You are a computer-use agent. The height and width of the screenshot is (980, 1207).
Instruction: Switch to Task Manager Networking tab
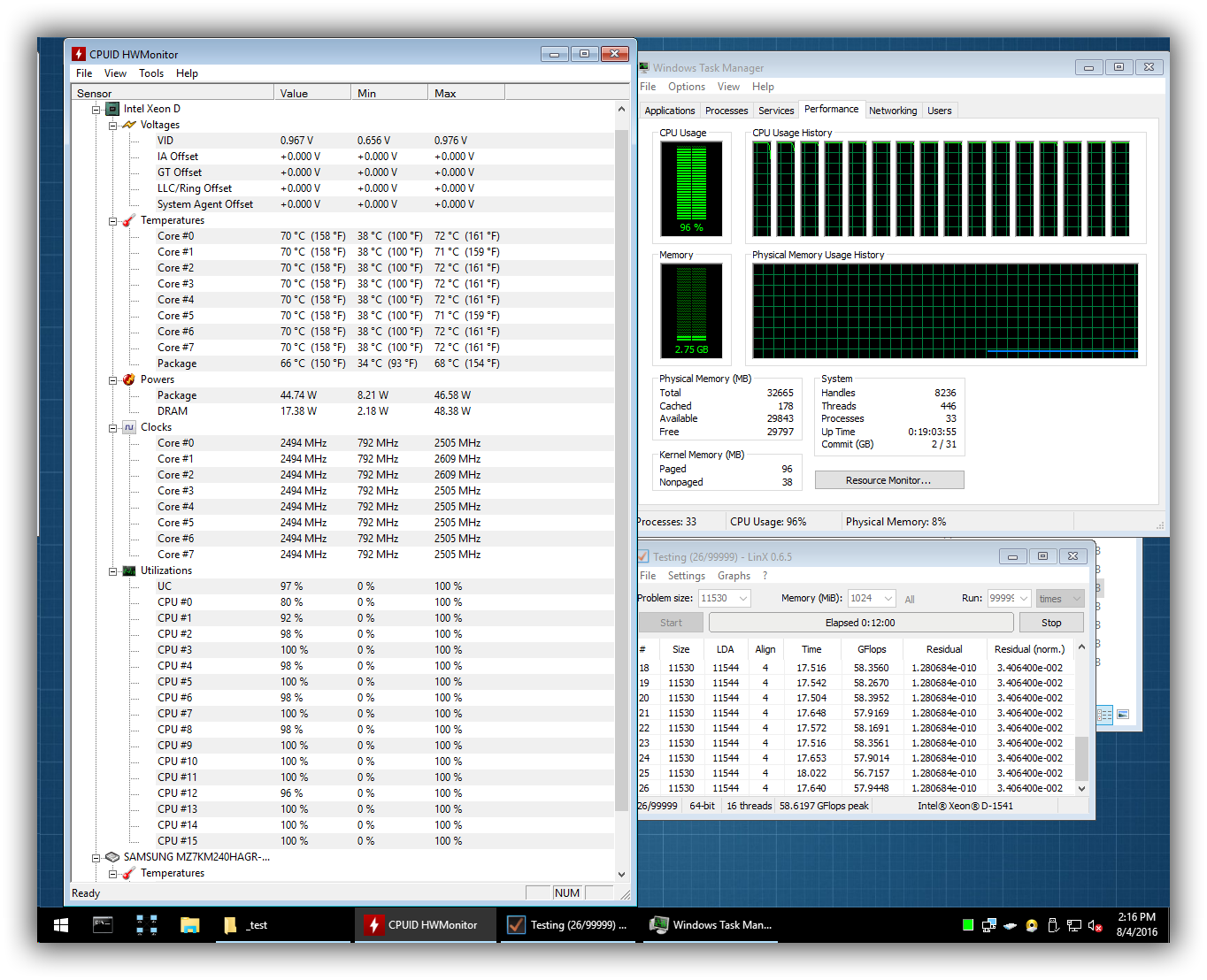(x=893, y=111)
